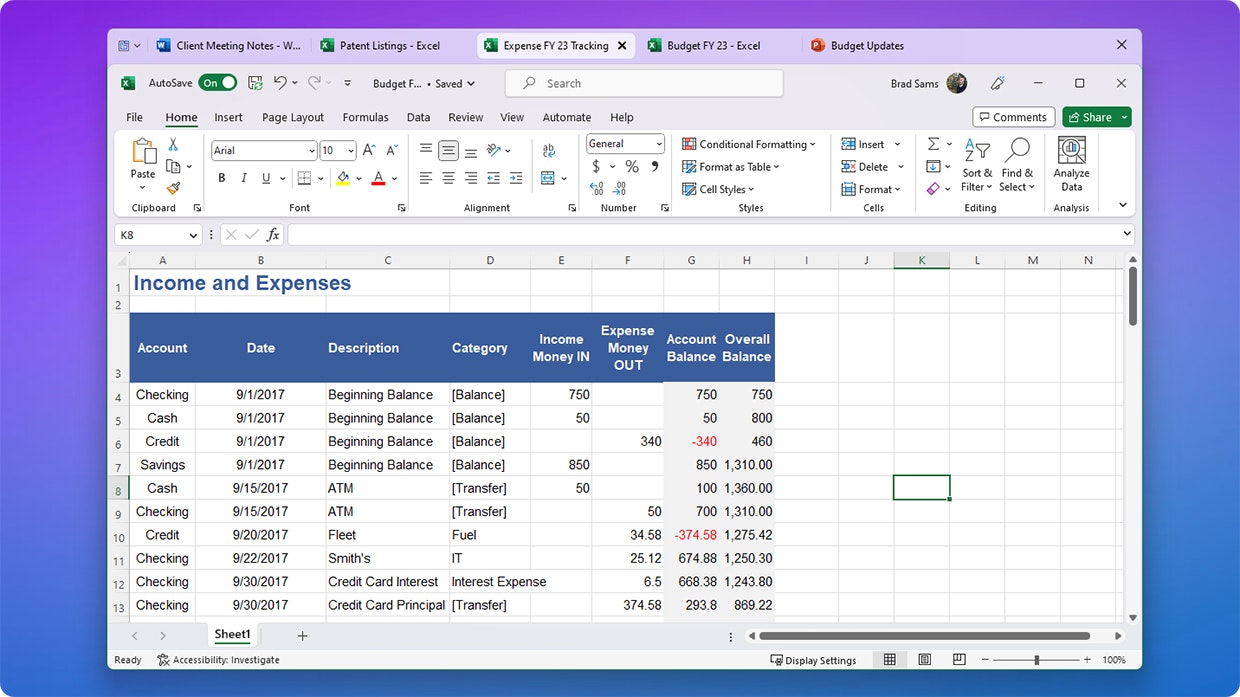Apply Comma Style format
The height and width of the screenshot is (697, 1240).
click(x=655, y=166)
